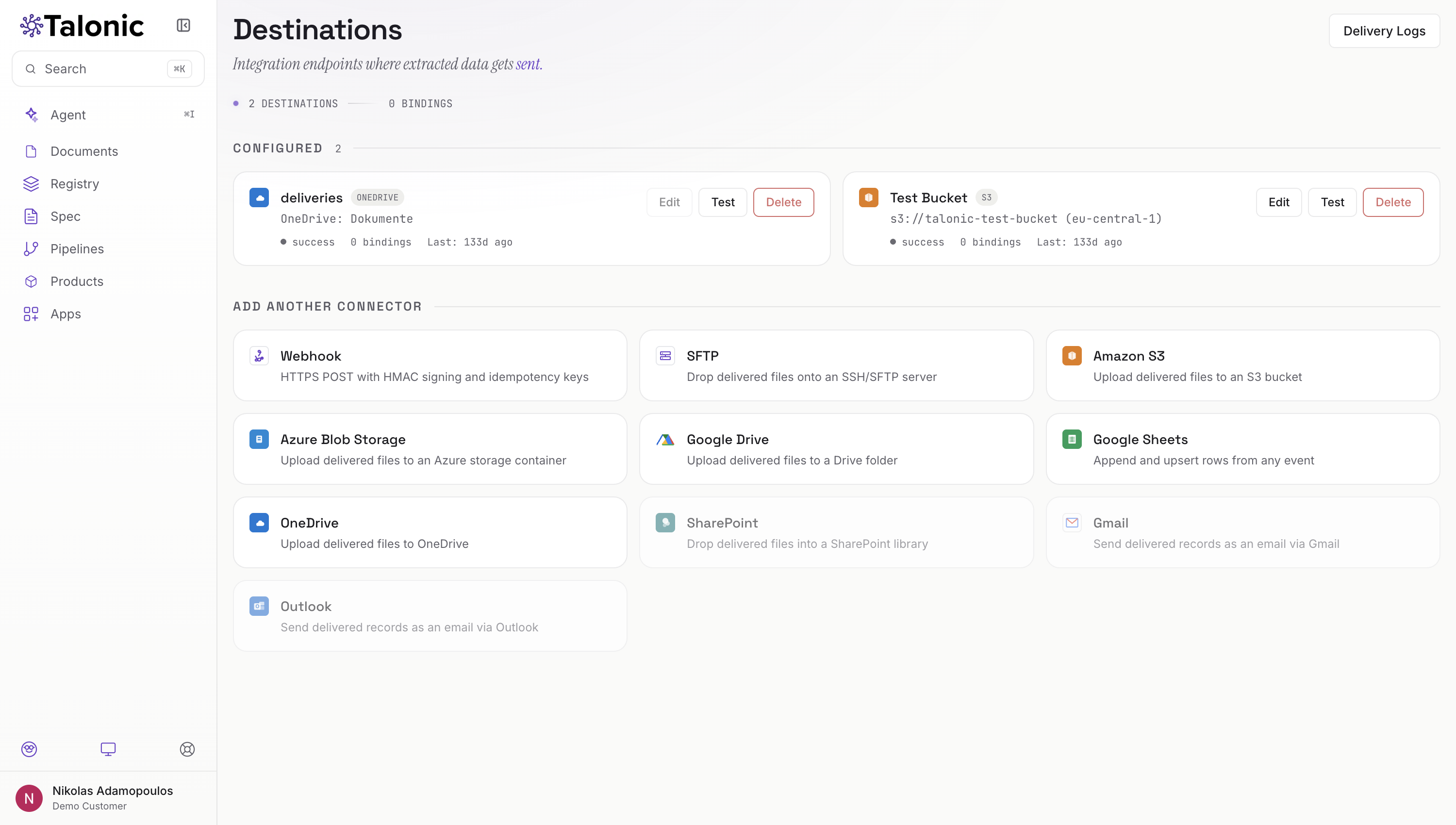This screenshot has height=825, width=1456.
Task: Click the Pipelines branch icon
Action: tap(31, 249)
